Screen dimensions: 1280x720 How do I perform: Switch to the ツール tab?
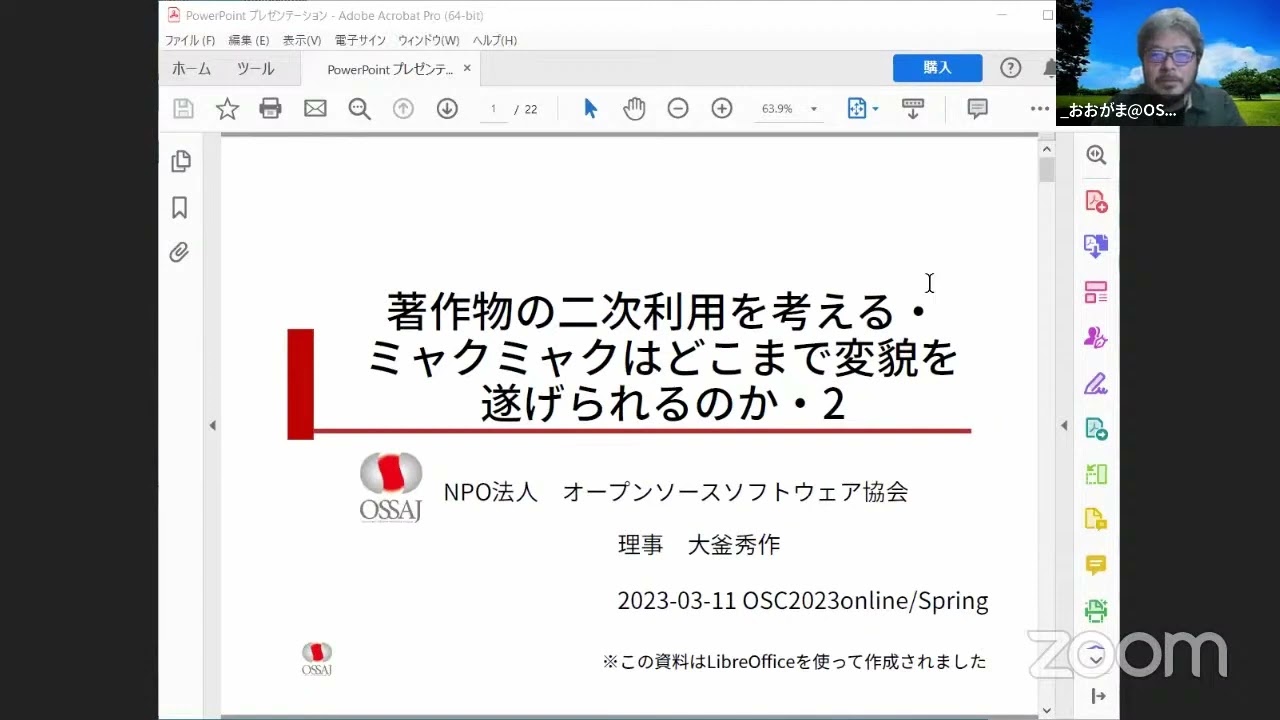pyautogui.click(x=255, y=68)
